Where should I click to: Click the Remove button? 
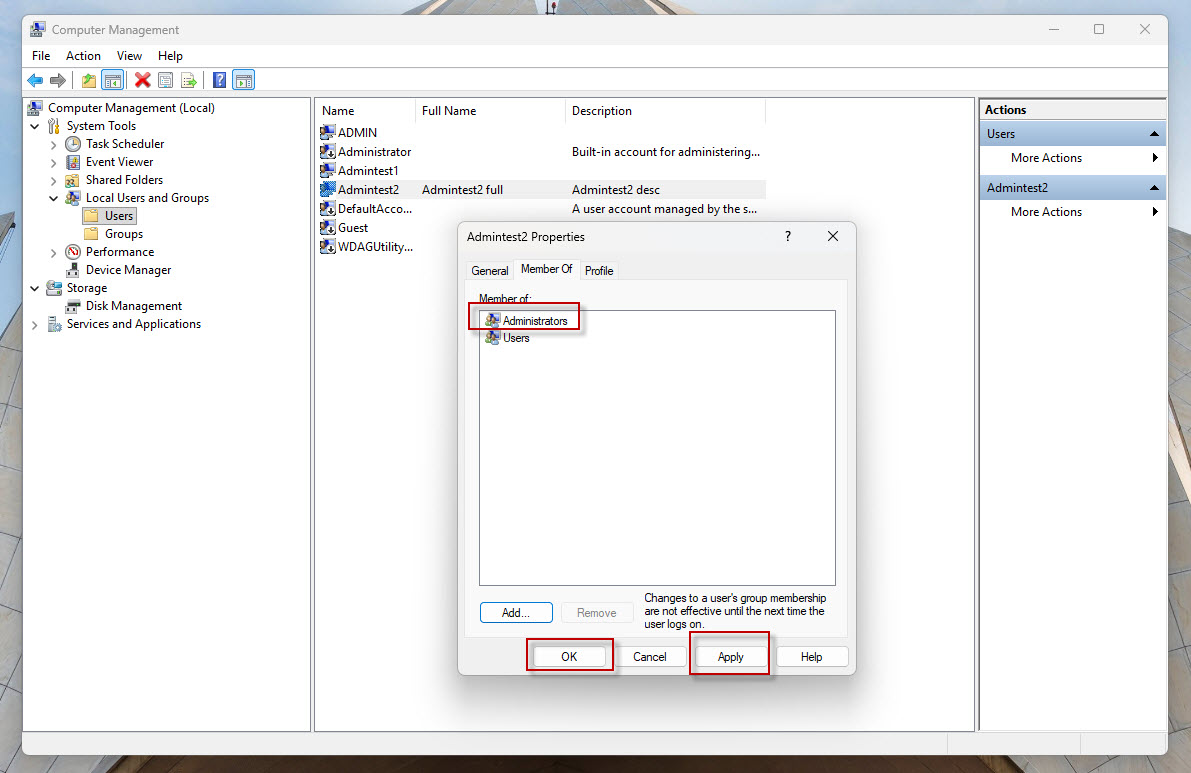click(x=596, y=613)
